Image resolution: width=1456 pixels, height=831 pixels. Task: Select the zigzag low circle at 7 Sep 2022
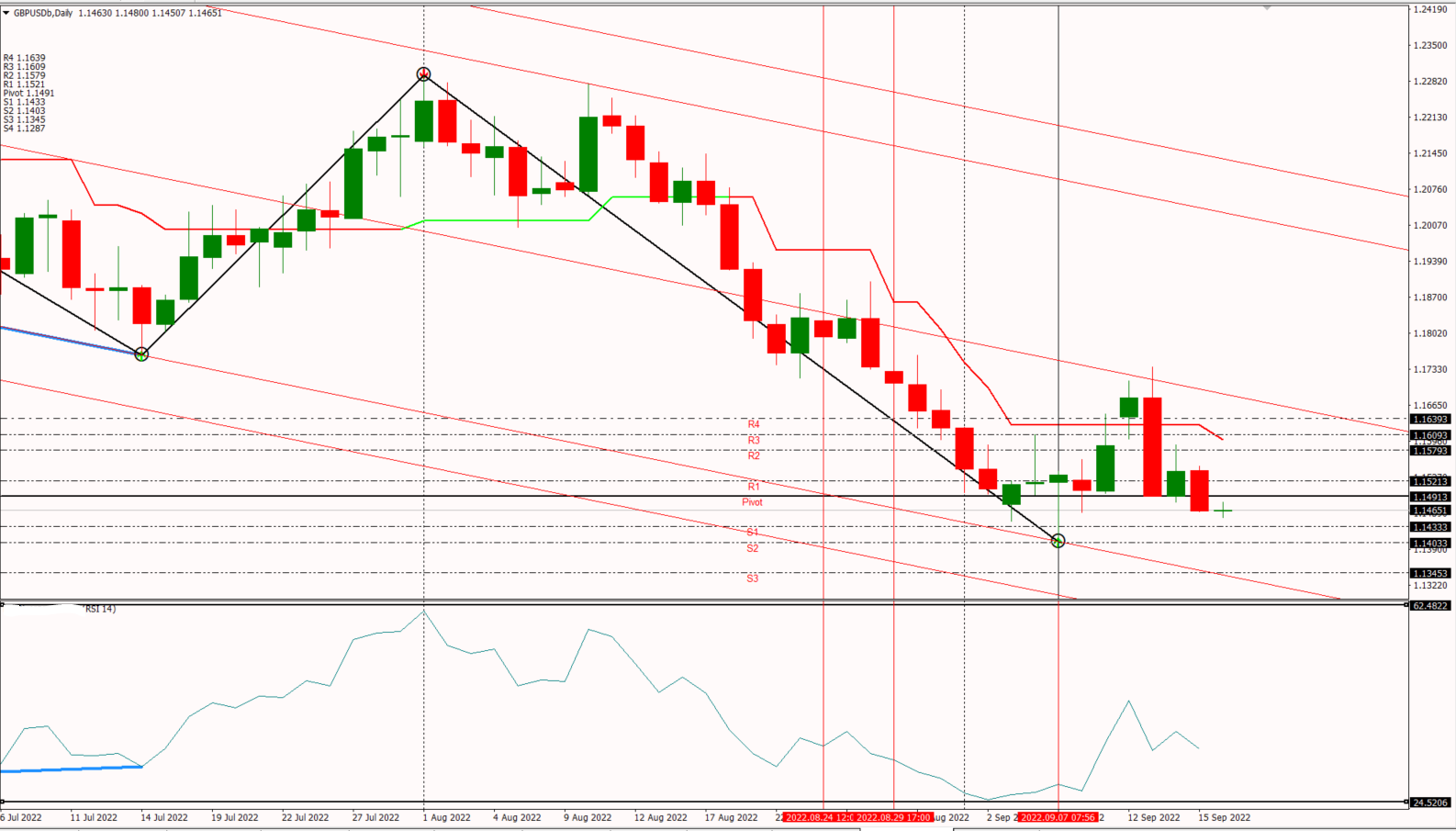1058,541
